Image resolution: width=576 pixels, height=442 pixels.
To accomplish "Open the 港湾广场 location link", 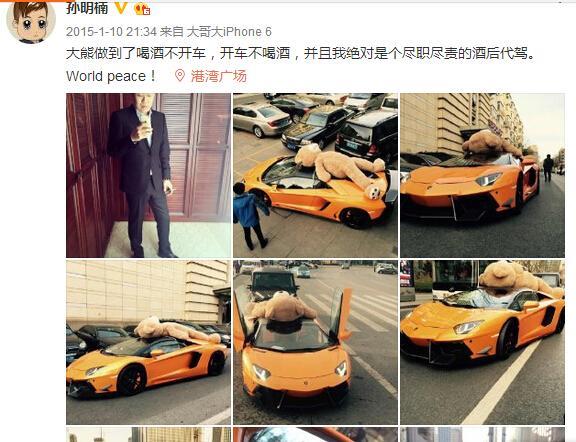I will coord(219,76).
